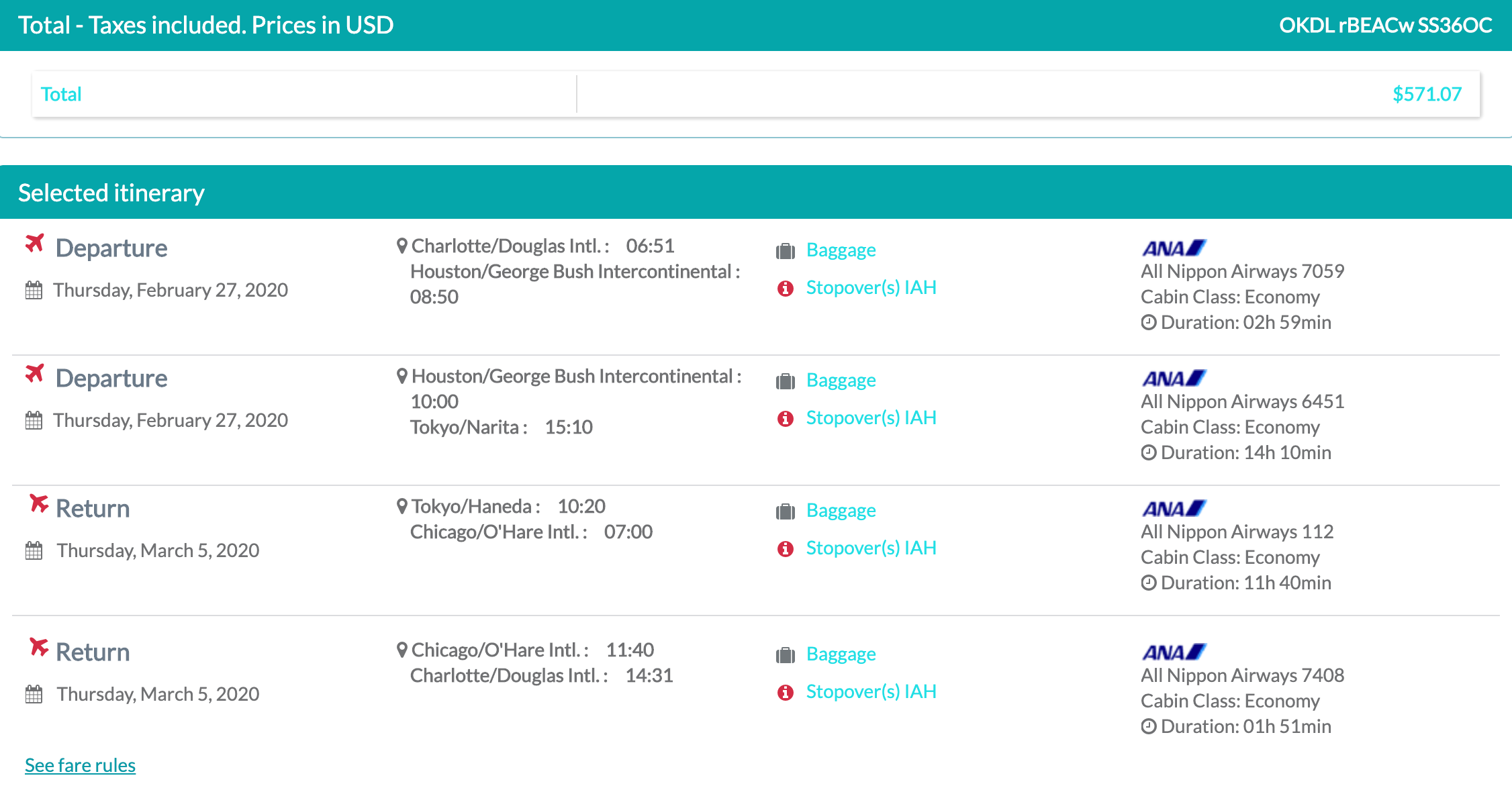Viewport: 1512px width, 788px height.
Task: Click the $571.07 total price
Action: click(1427, 95)
